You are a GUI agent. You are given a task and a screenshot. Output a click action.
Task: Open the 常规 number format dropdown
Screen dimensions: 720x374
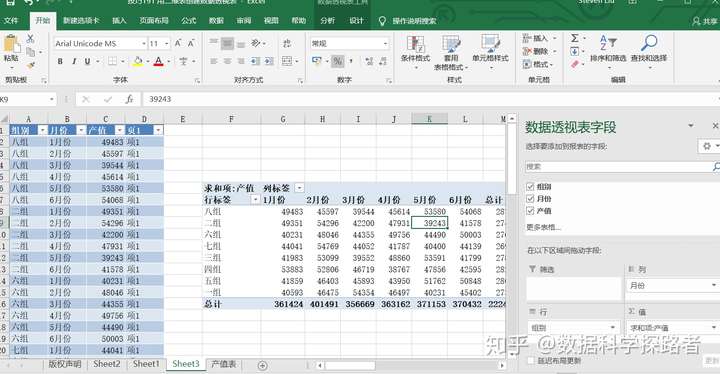385,44
